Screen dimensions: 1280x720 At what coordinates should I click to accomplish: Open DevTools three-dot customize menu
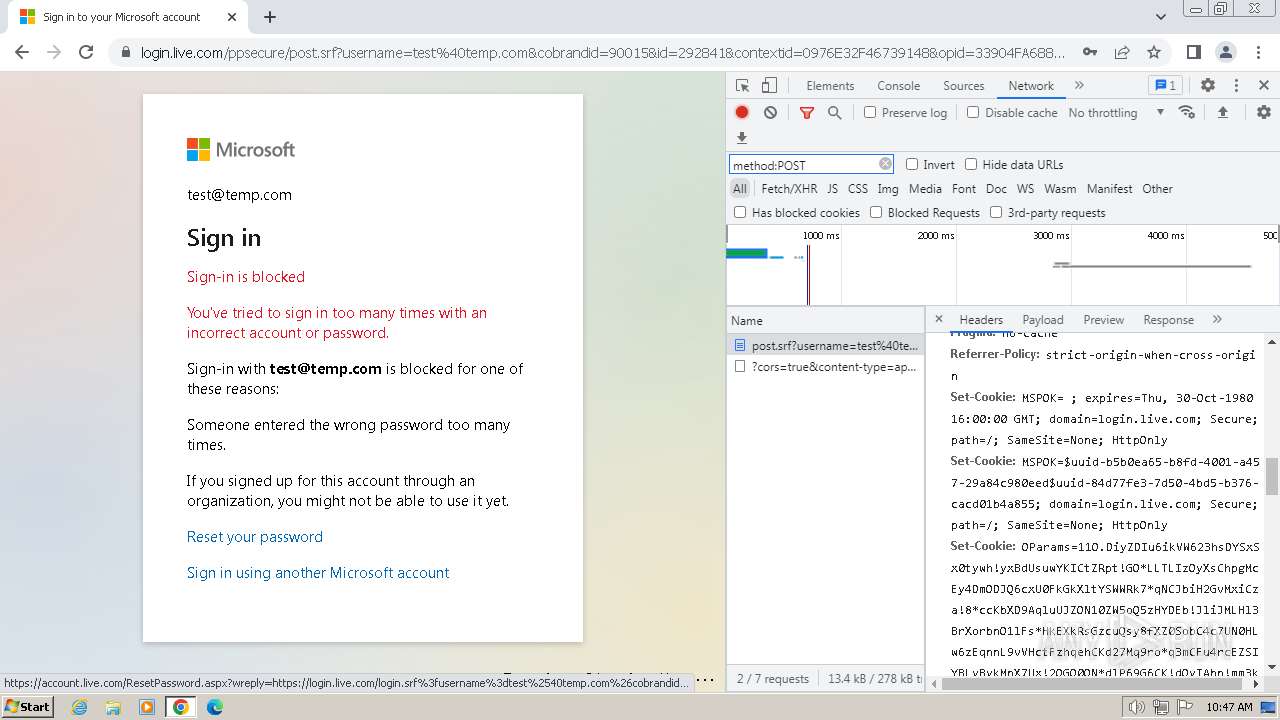coord(1236,86)
